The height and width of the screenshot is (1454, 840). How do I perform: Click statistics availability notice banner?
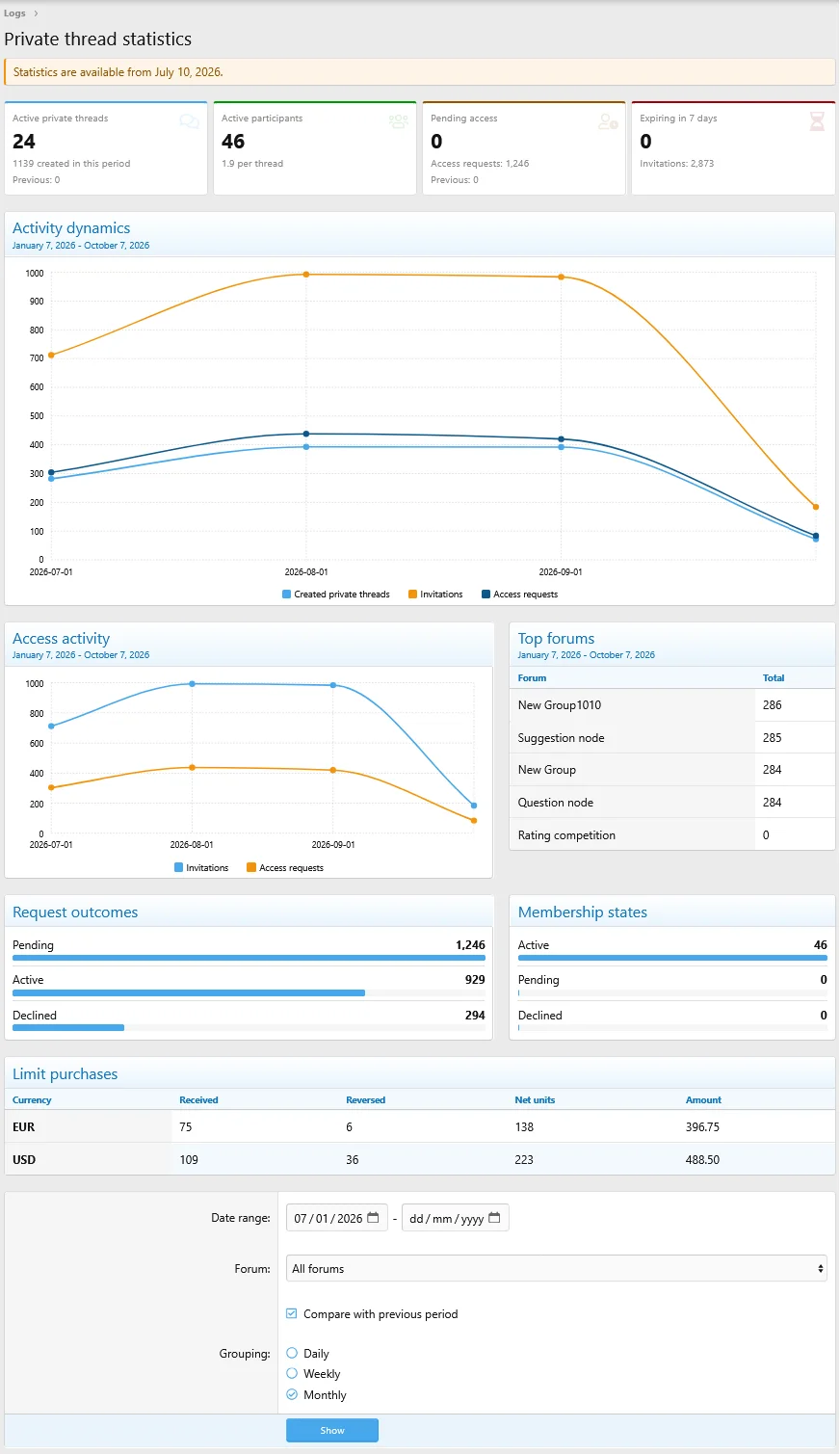[420, 72]
